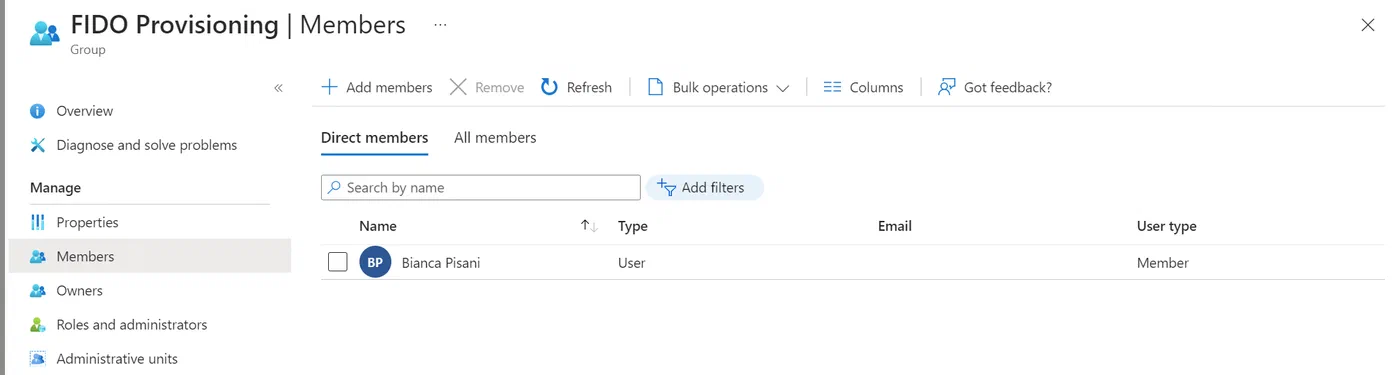The height and width of the screenshot is (375, 1400).
Task: Open the Owners page
Action: (x=80, y=291)
